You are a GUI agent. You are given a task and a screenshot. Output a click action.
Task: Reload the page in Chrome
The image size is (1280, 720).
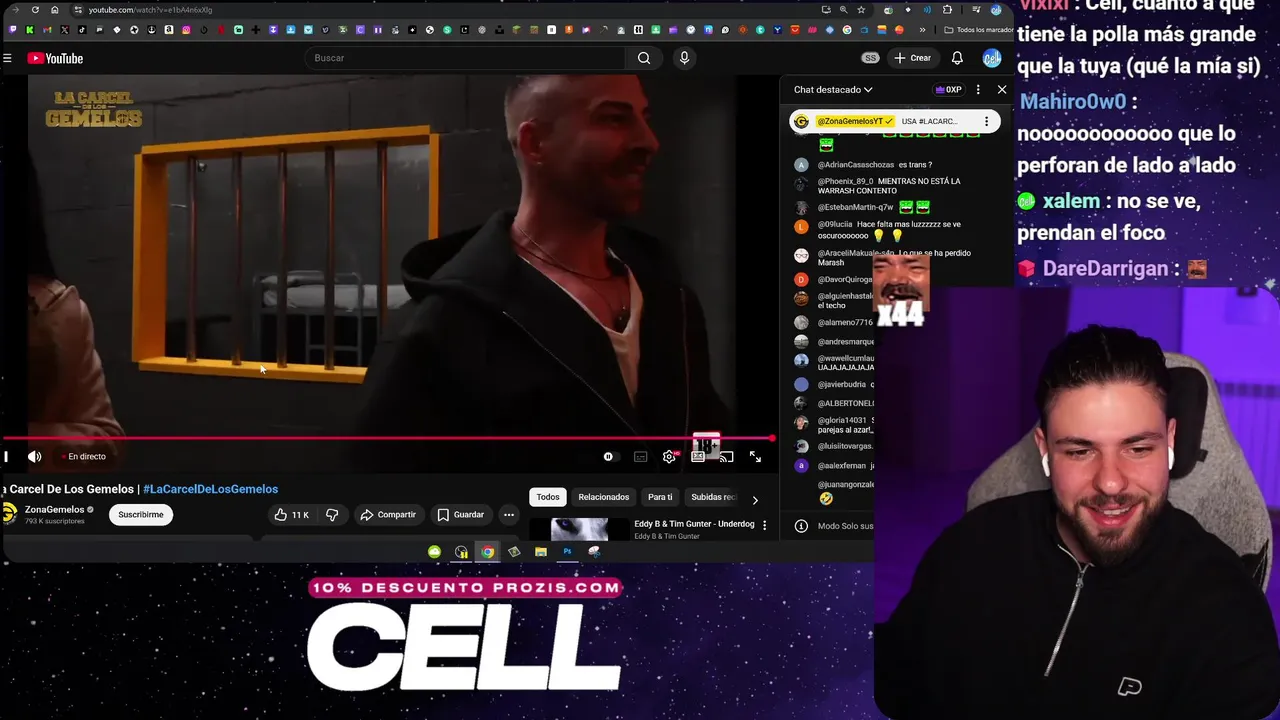click(35, 10)
